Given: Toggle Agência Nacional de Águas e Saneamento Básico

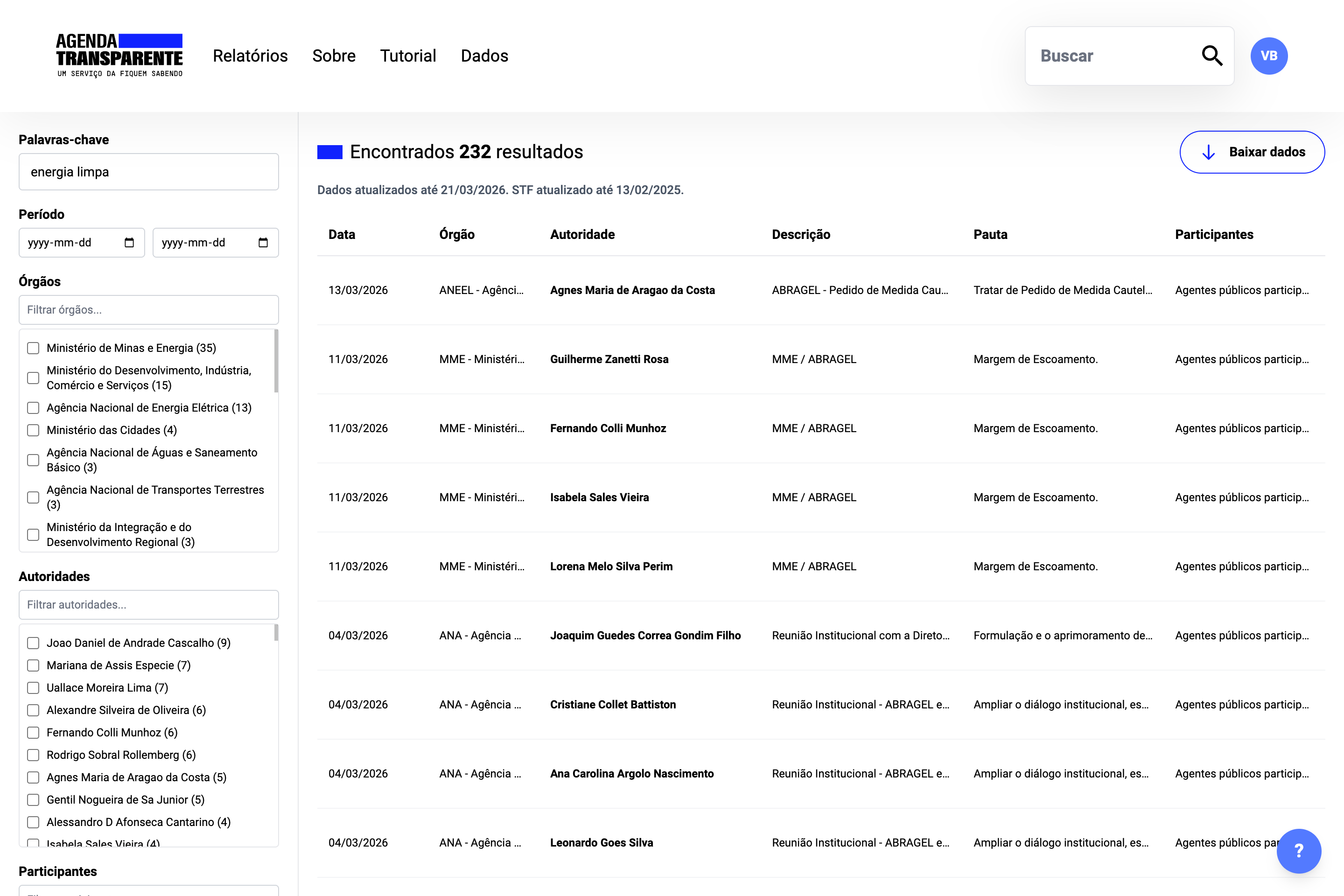Looking at the screenshot, I should click(33, 460).
